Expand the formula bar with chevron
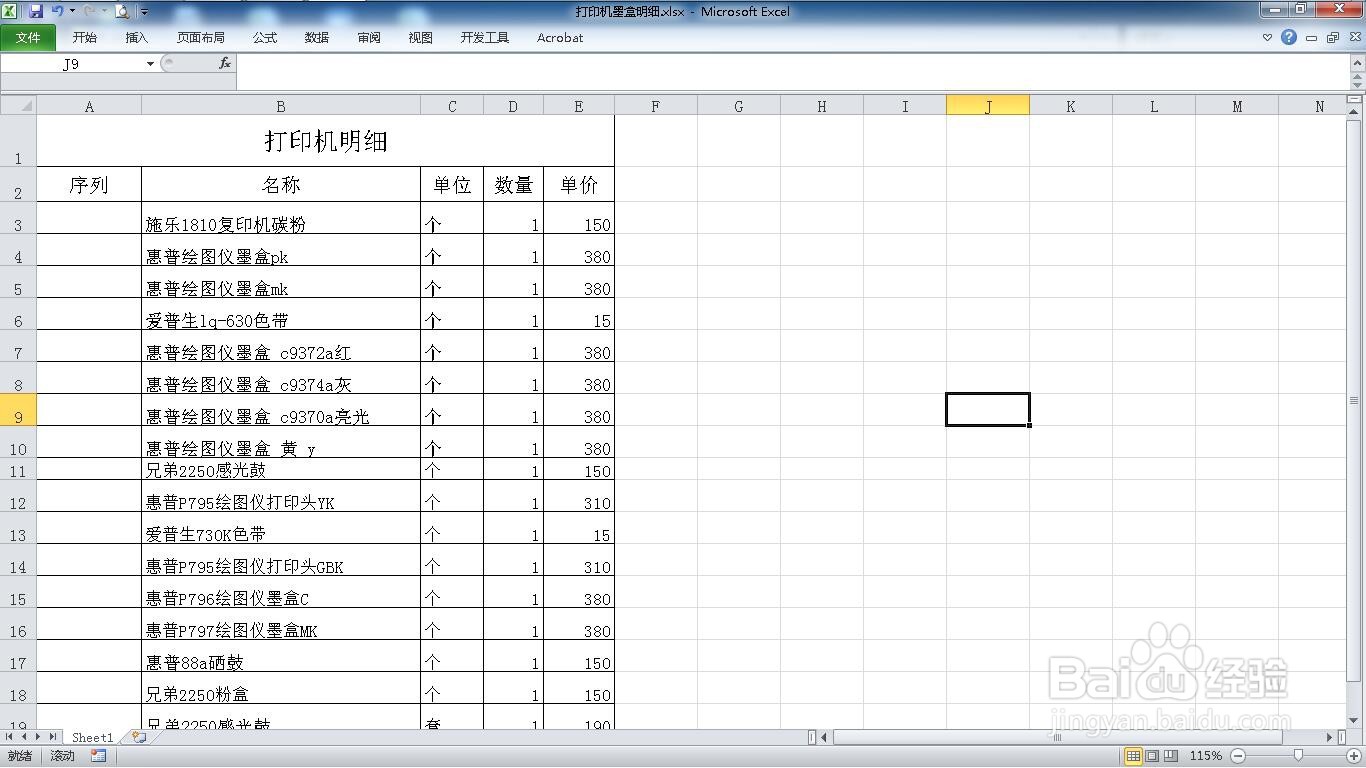The height and width of the screenshot is (768, 1366). click(x=1357, y=61)
